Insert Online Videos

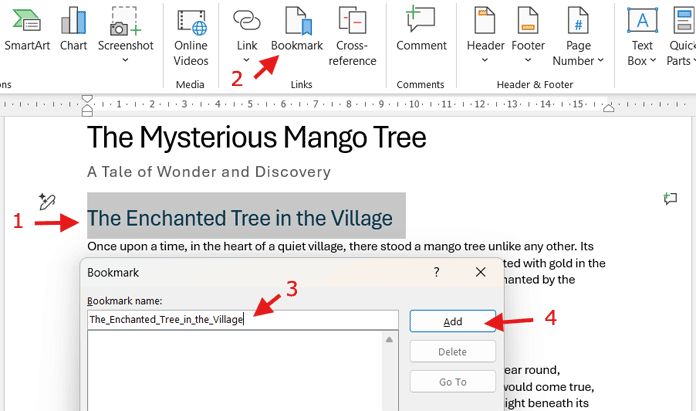pyautogui.click(x=191, y=37)
